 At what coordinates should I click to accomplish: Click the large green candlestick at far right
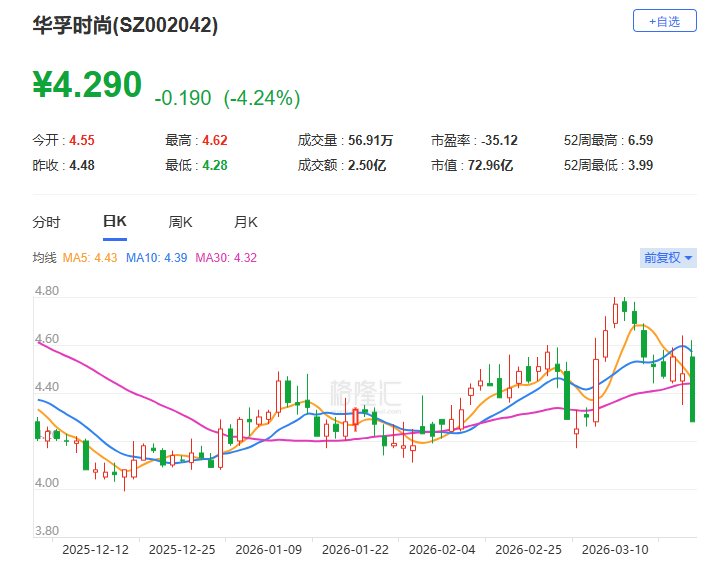[692, 388]
